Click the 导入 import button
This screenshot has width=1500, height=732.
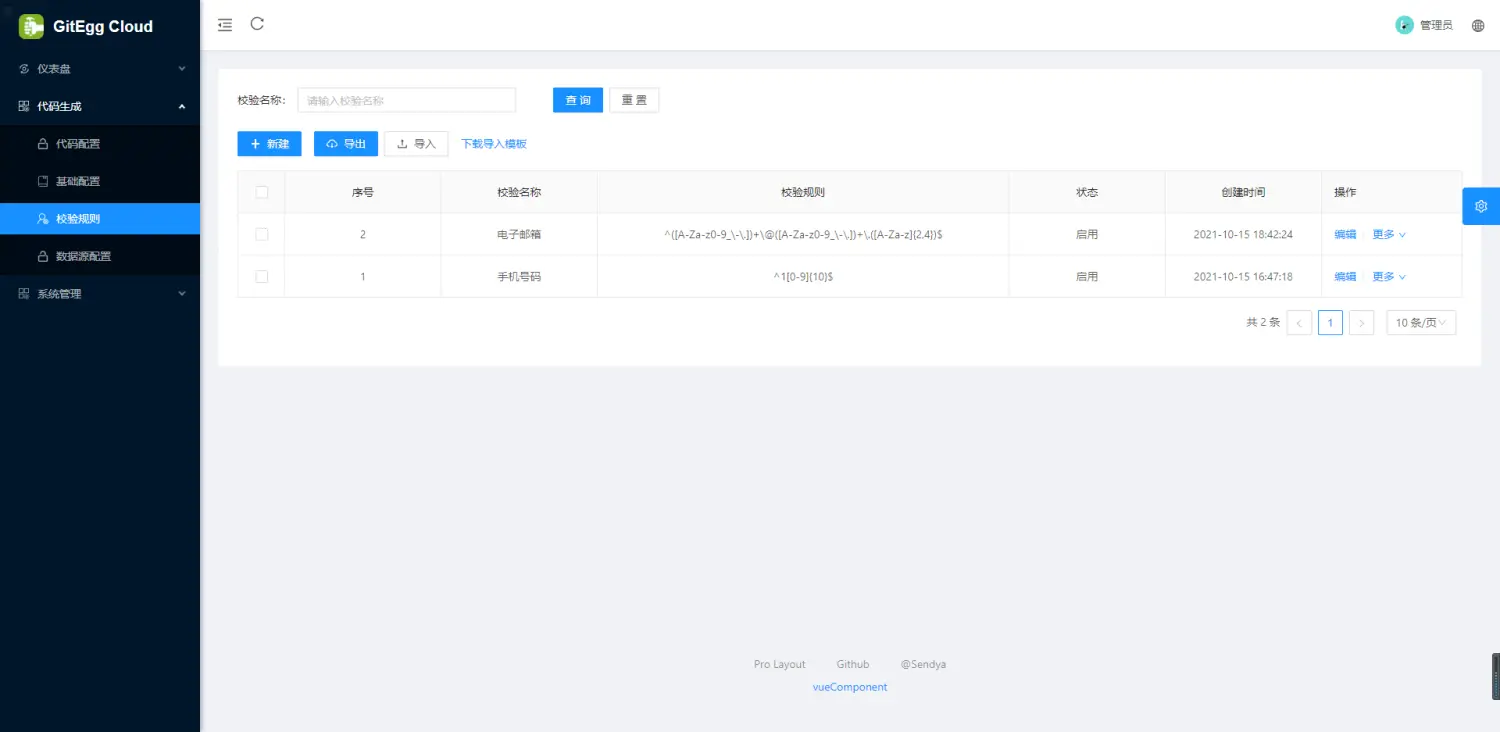(416, 144)
